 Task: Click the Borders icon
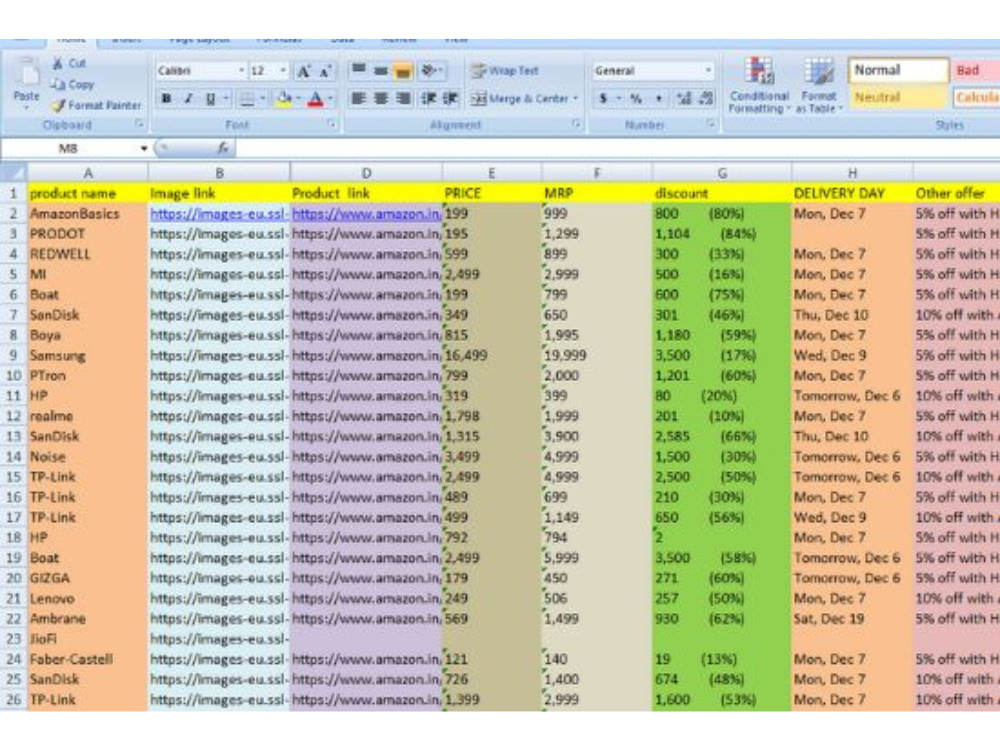click(247, 98)
